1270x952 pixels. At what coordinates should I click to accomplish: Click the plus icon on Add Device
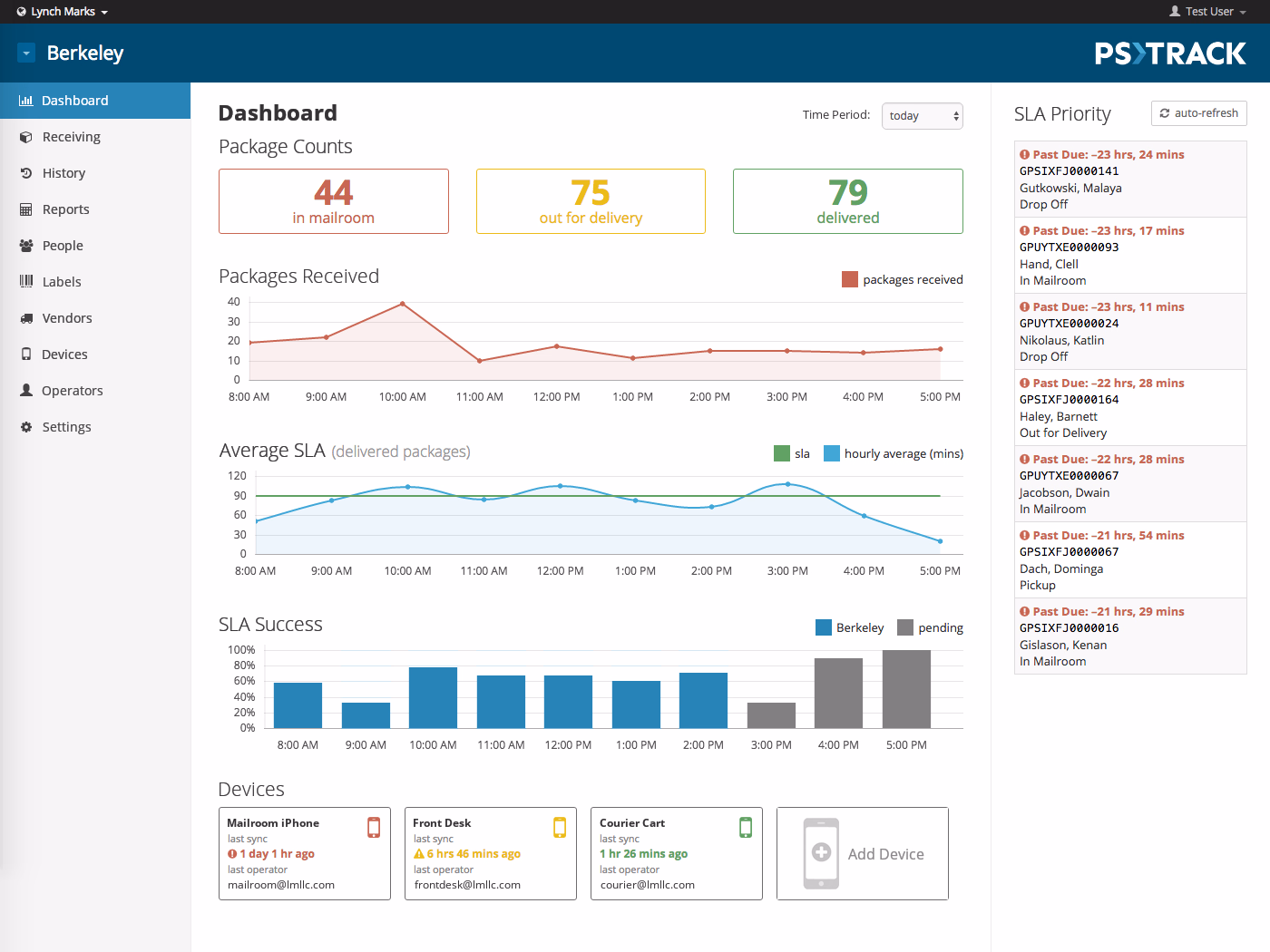click(x=821, y=852)
